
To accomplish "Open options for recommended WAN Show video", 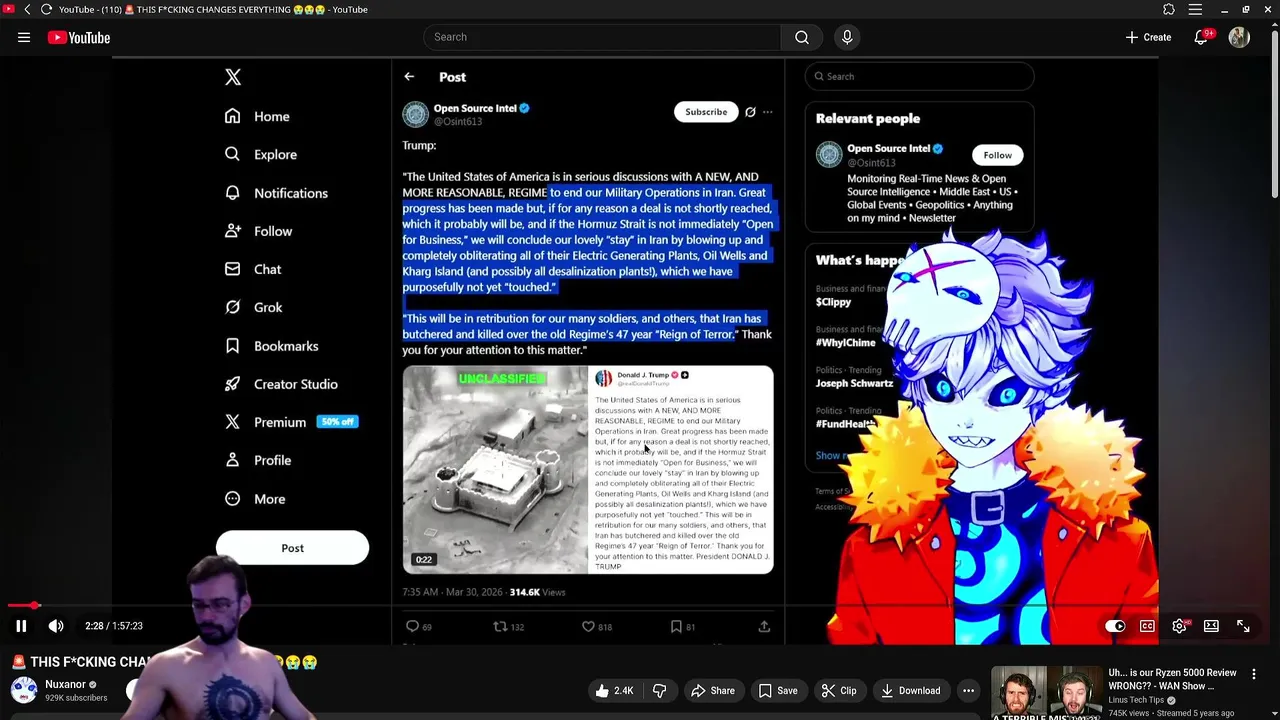I will click(x=1253, y=675).
